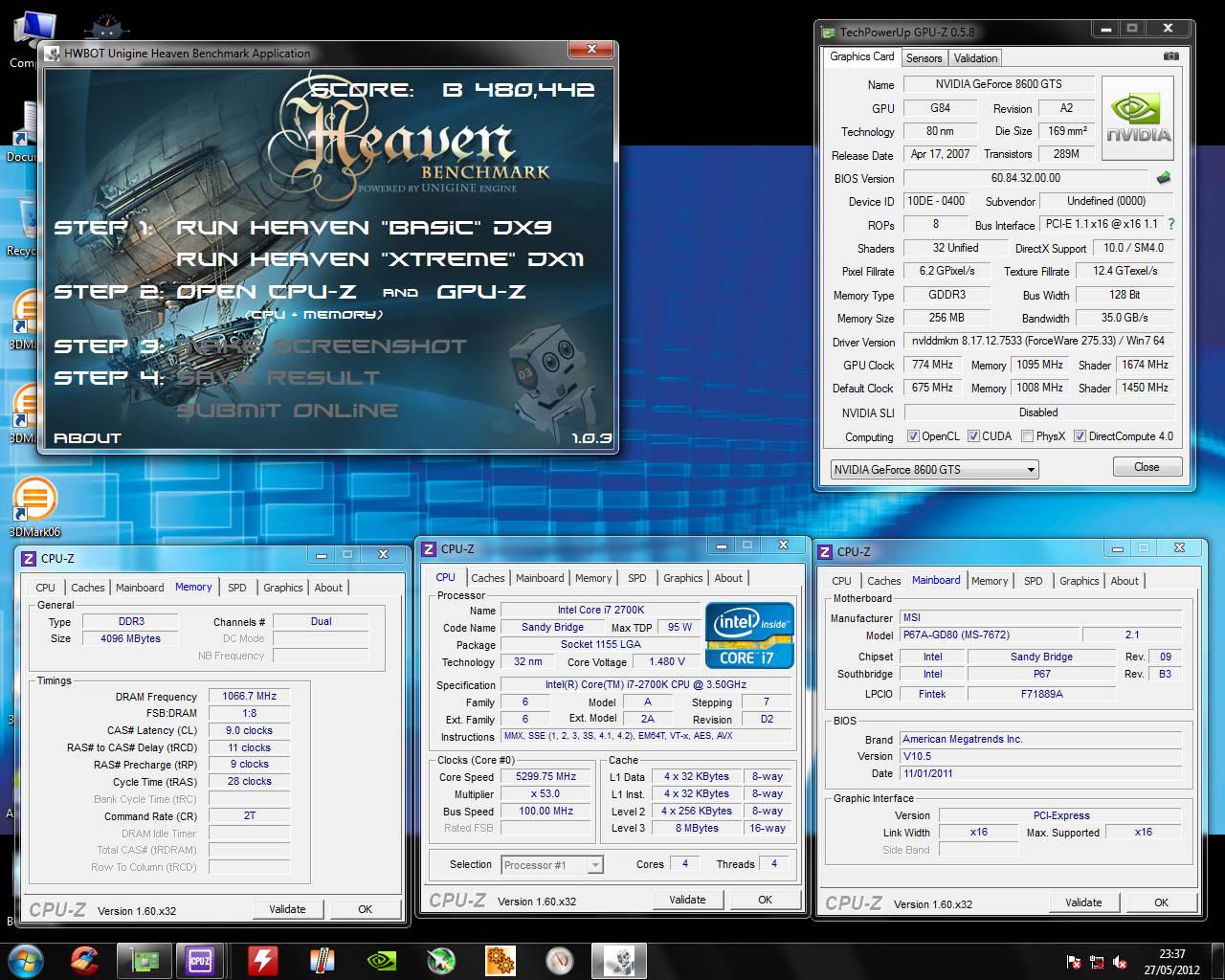Click the Intel Core i7 logo in CPU-Z
Viewport: 1225px width, 980px height.
point(749,635)
